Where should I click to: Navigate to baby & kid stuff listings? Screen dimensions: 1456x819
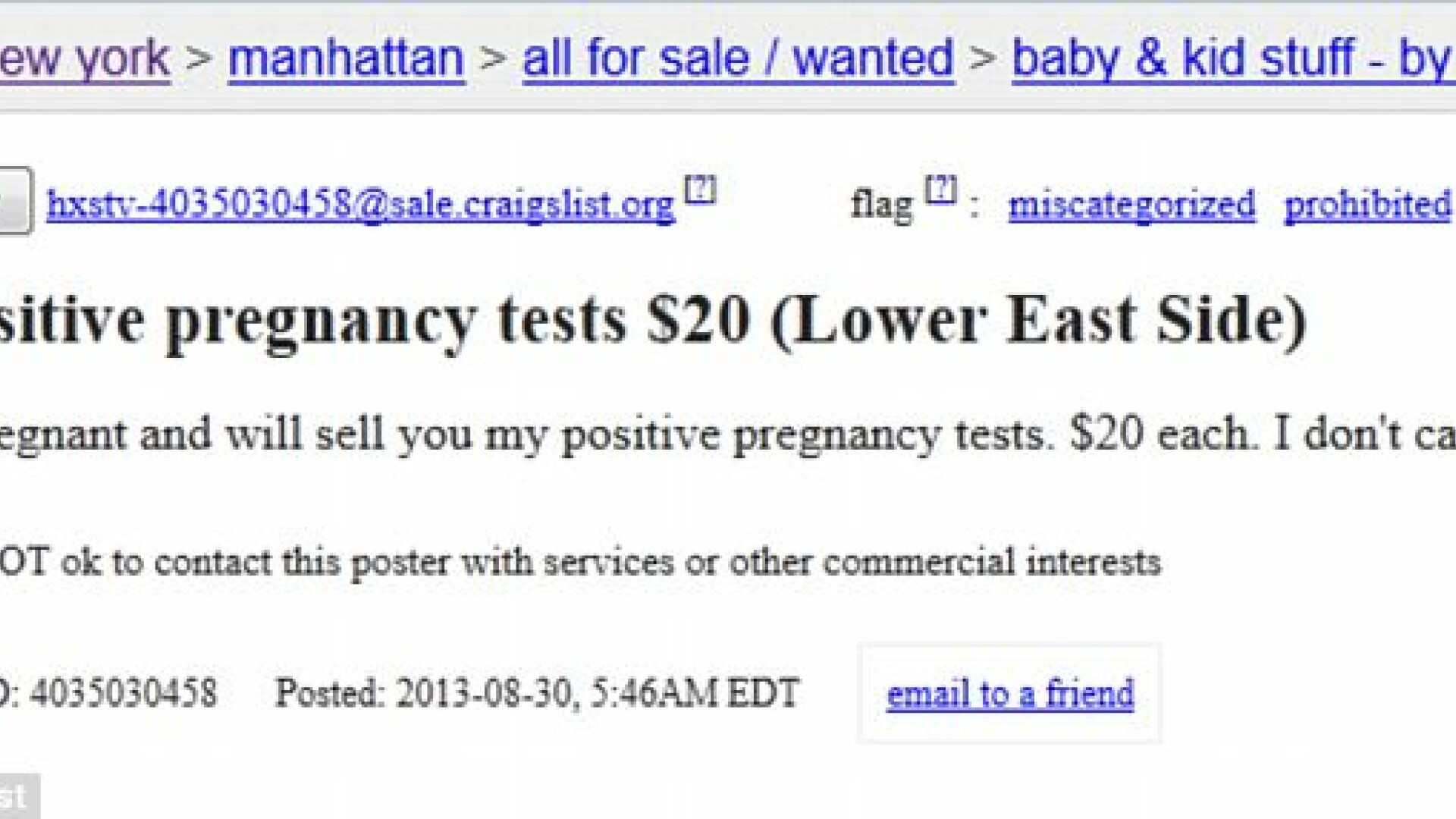[1232, 59]
